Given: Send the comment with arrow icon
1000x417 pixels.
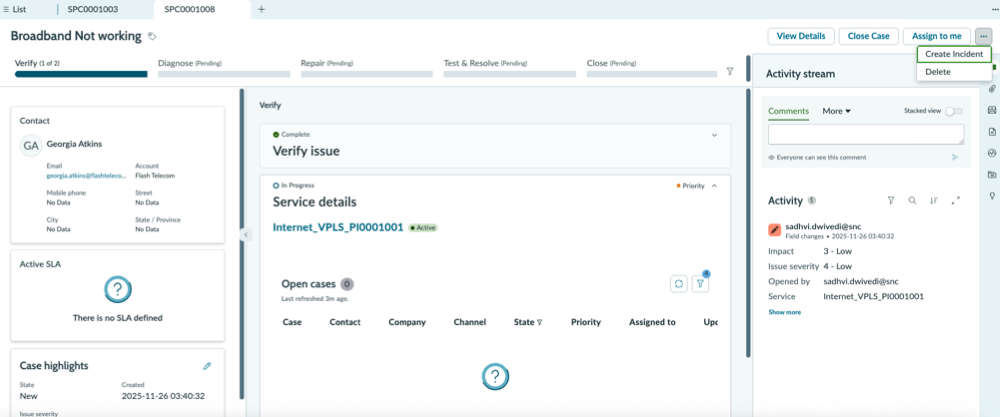Looking at the screenshot, I should [x=955, y=157].
